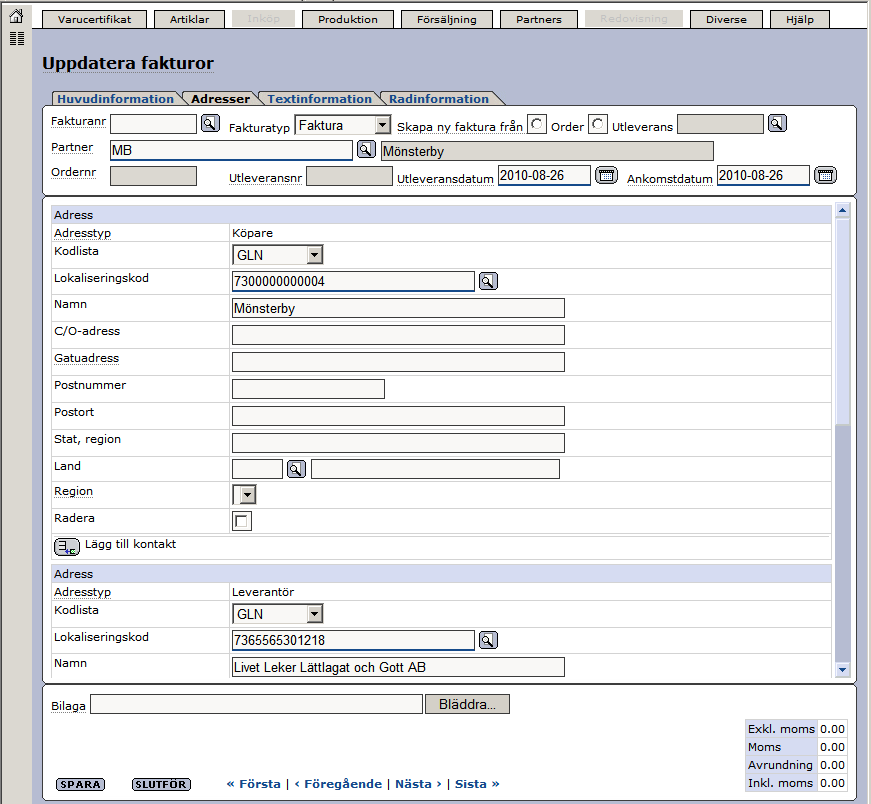Focus the Postnummer field
This screenshot has width=871, height=804.
[308, 389]
